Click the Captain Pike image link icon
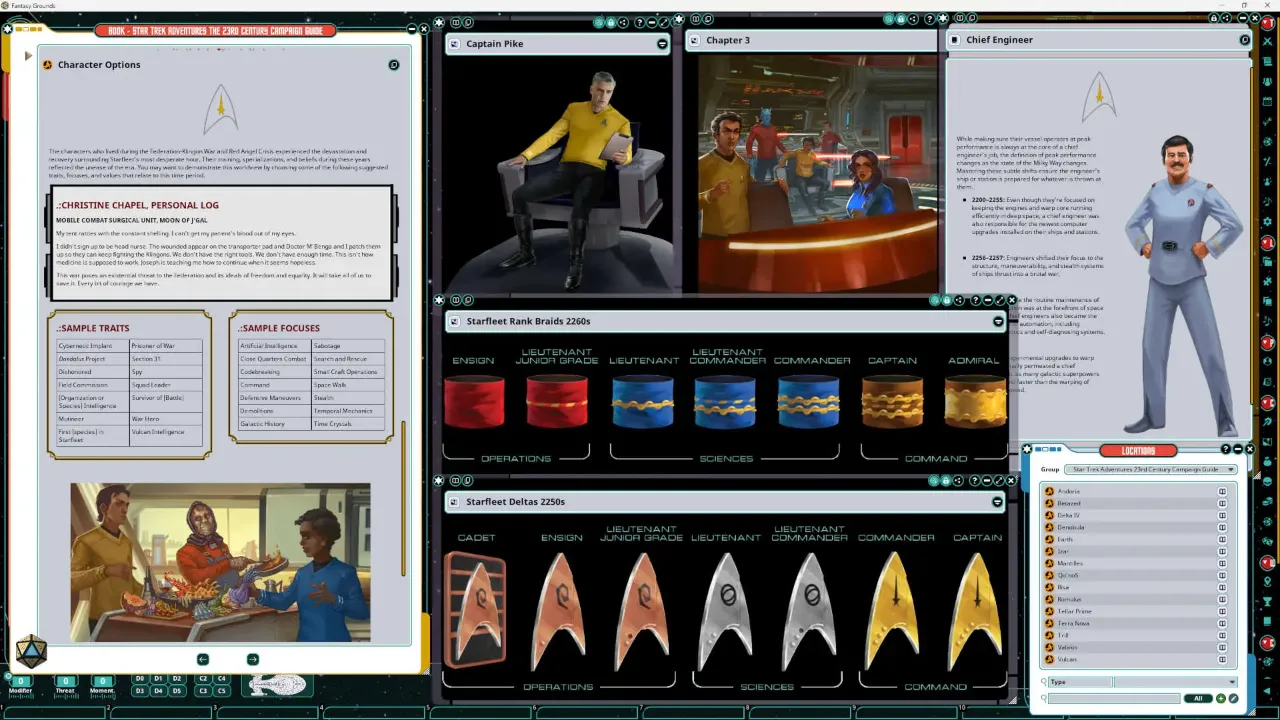The image size is (1280, 720). pyautogui.click(x=454, y=44)
